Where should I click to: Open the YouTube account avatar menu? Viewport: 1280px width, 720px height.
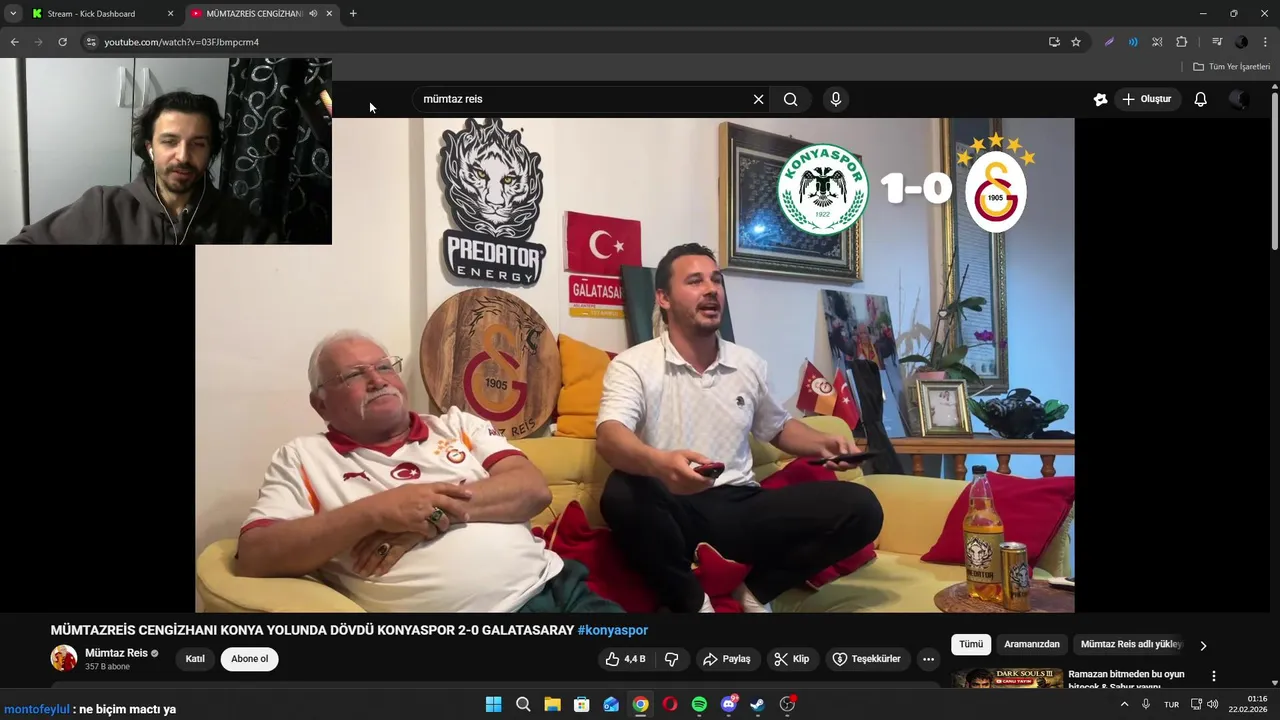[x=1238, y=99]
